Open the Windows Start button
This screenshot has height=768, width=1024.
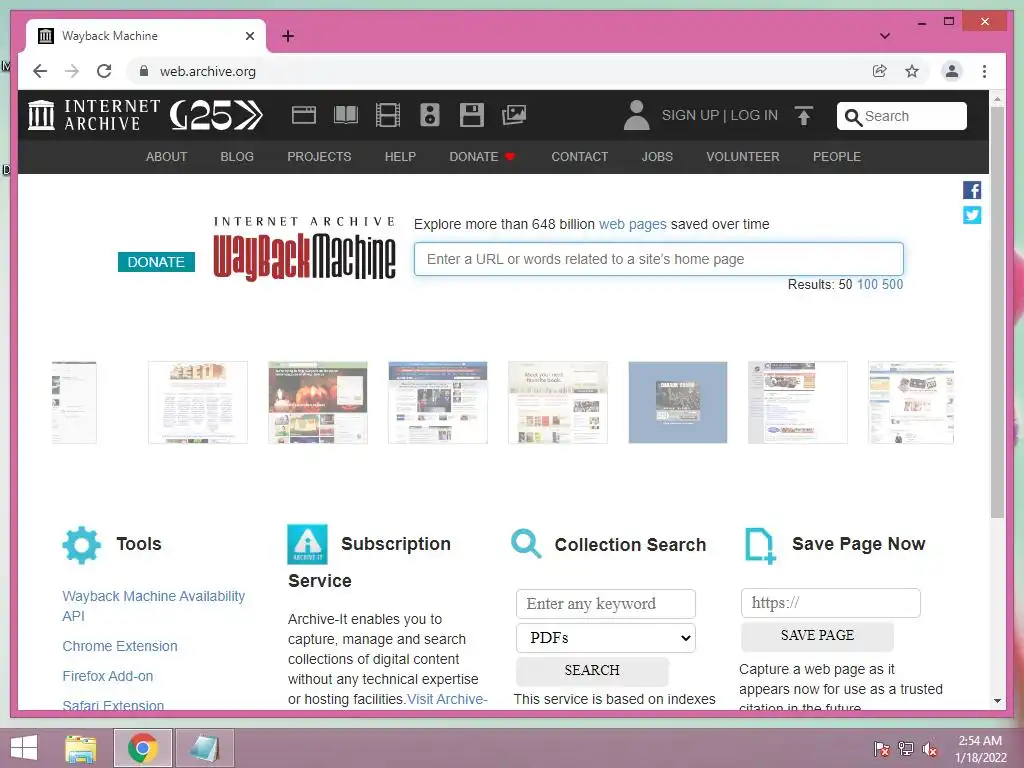tap(24, 748)
